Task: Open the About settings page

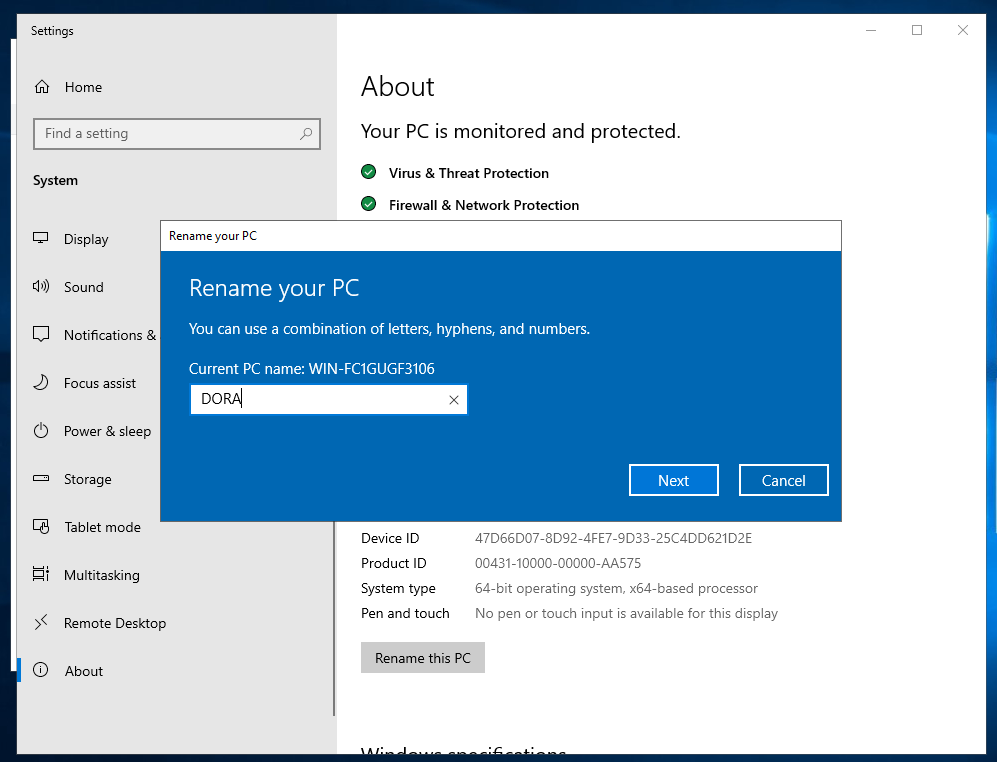Action: (84, 671)
